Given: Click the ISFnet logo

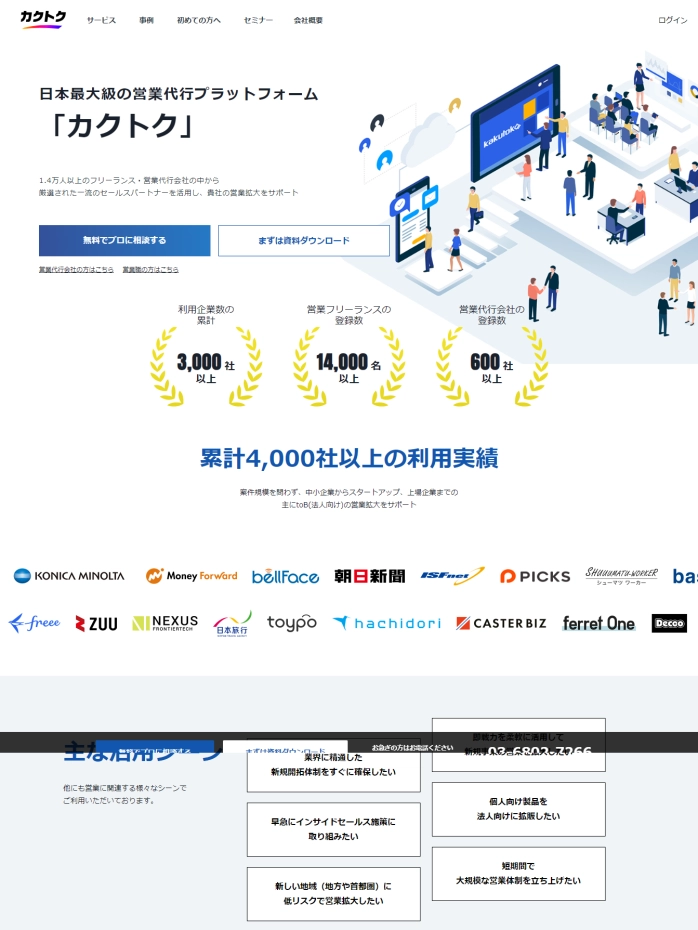Looking at the screenshot, I should (x=452, y=575).
